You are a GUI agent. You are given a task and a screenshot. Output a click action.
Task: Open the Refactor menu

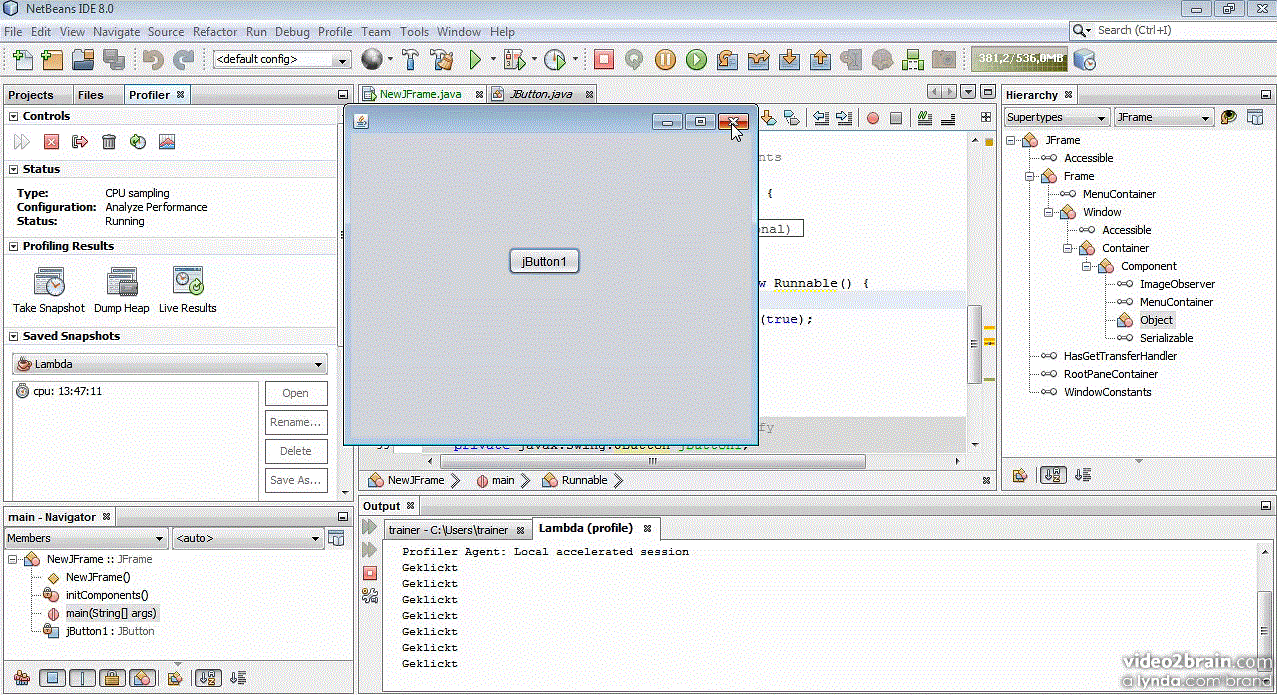(215, 31)
